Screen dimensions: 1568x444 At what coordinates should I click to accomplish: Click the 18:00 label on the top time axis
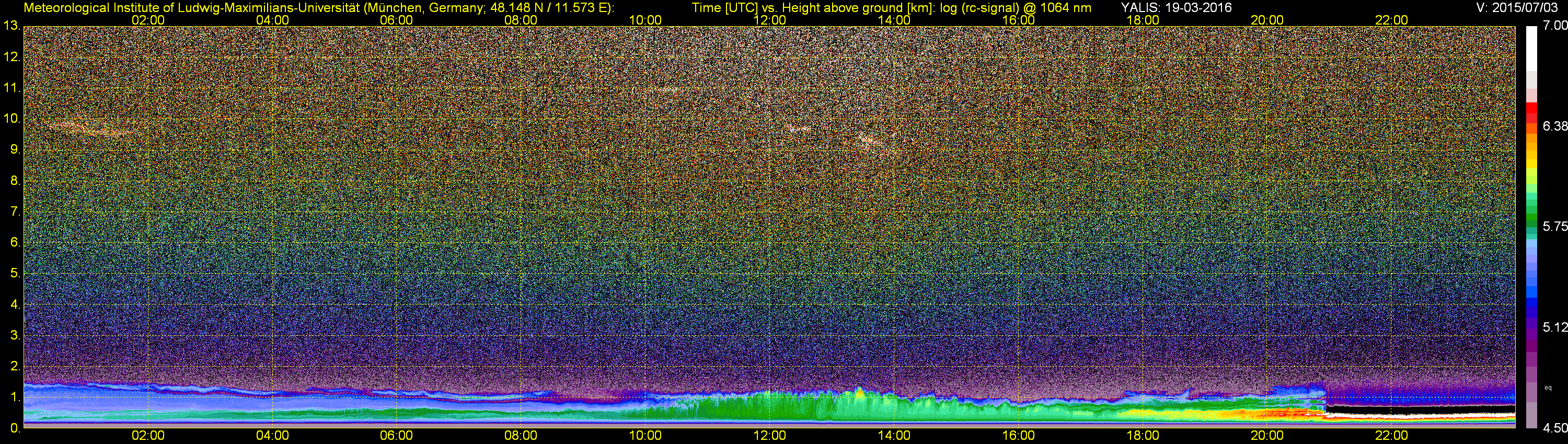tap(1143, 20)
